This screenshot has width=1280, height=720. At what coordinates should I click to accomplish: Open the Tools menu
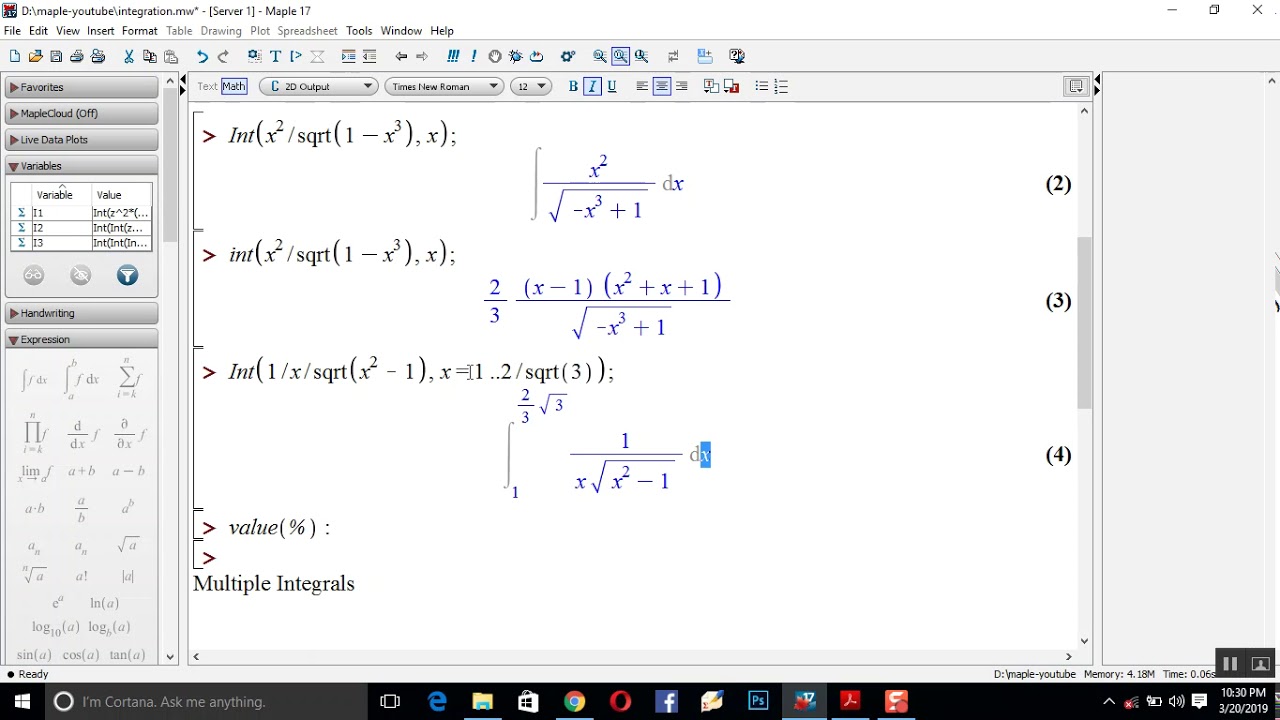pyautogui.click(x=359, y=31)
